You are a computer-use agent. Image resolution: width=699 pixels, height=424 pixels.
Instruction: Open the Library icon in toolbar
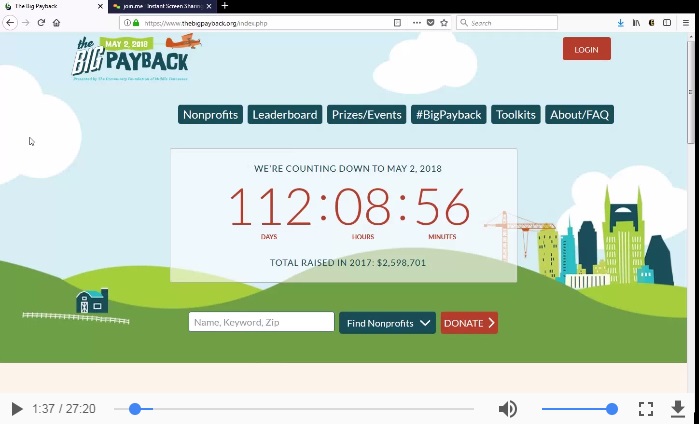click(636, 23)
